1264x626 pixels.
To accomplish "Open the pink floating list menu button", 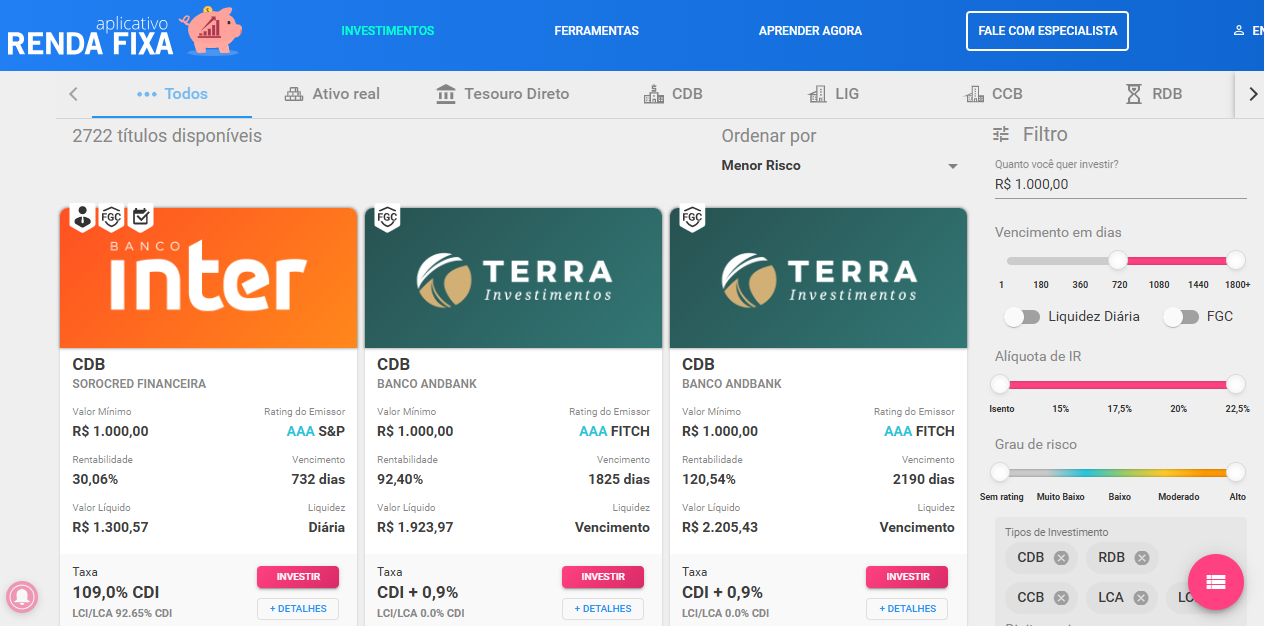I will coord(1216,582).
